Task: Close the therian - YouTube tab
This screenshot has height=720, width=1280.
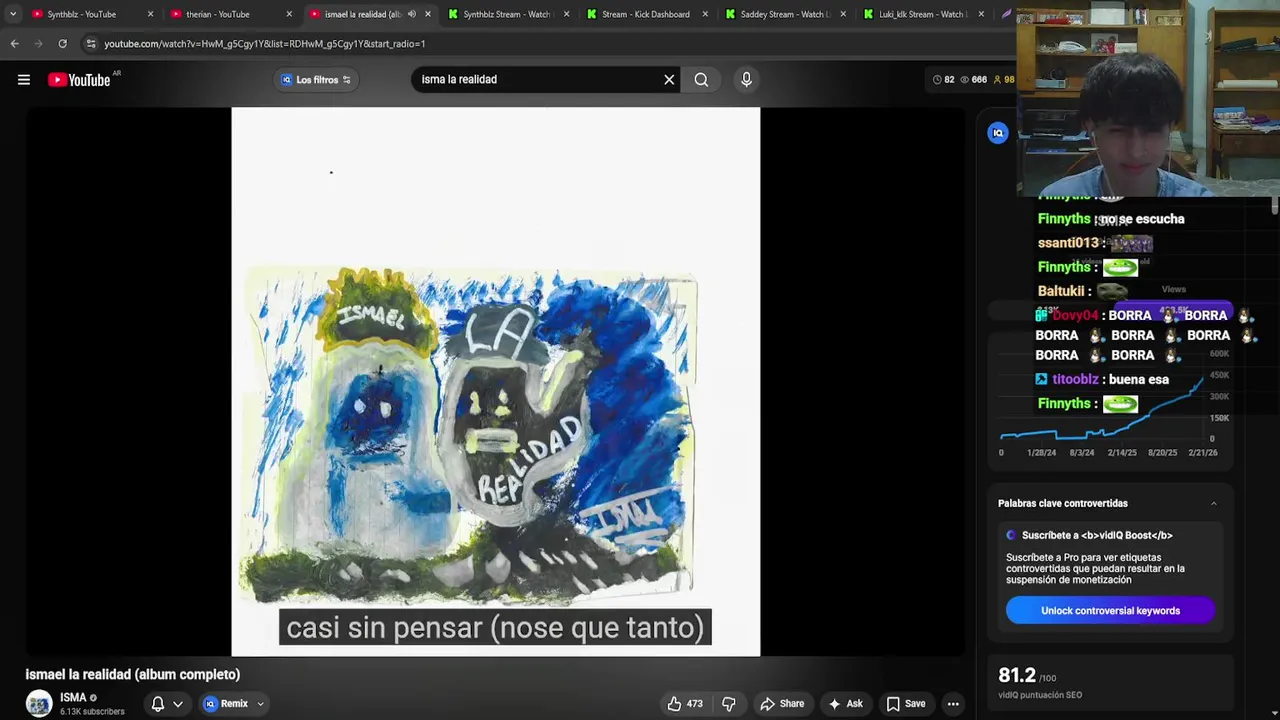Action: [289, 14]
